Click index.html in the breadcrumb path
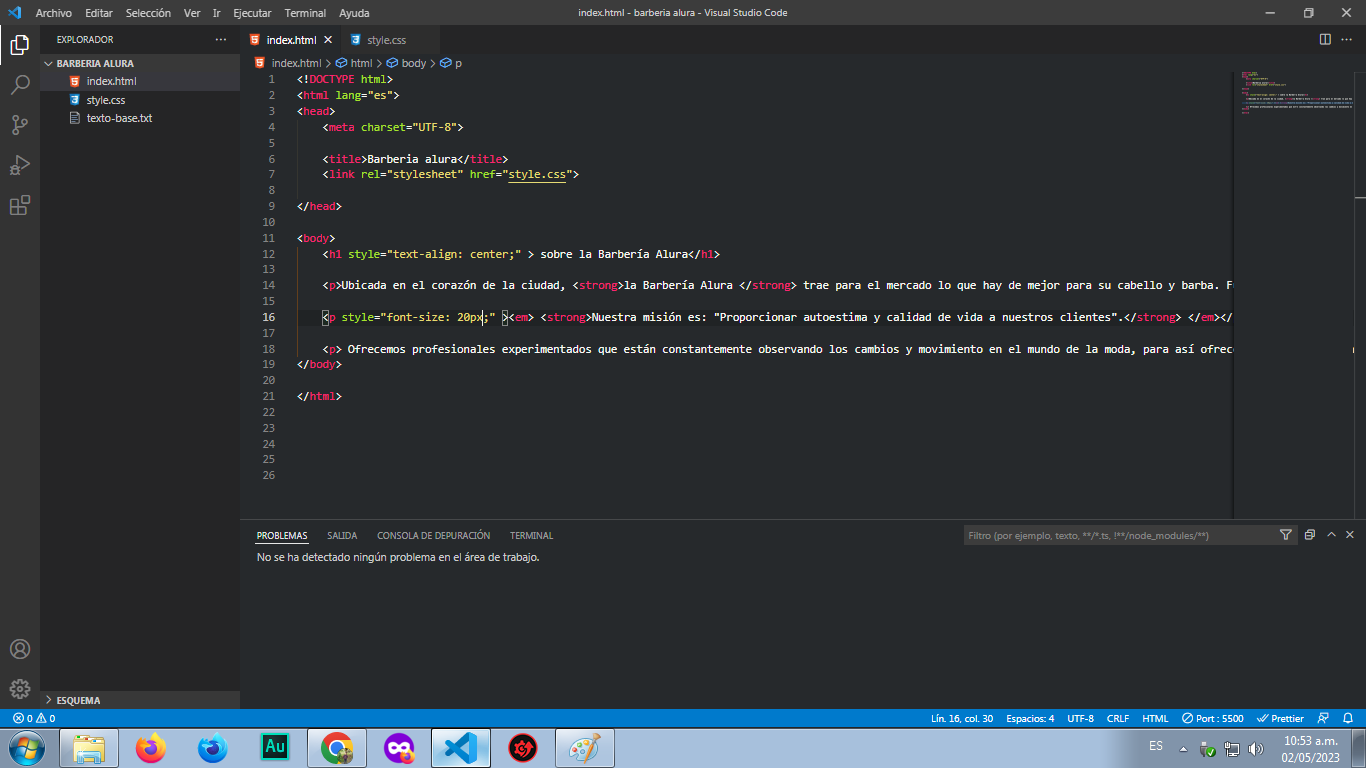1366x768 pixels. [296, 63]
